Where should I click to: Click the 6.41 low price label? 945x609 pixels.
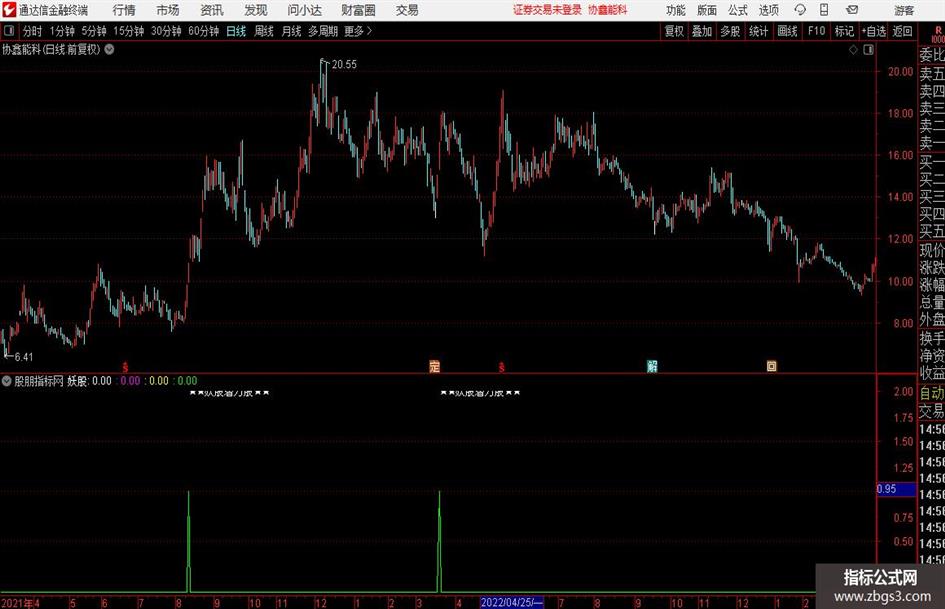coord(24,357)
